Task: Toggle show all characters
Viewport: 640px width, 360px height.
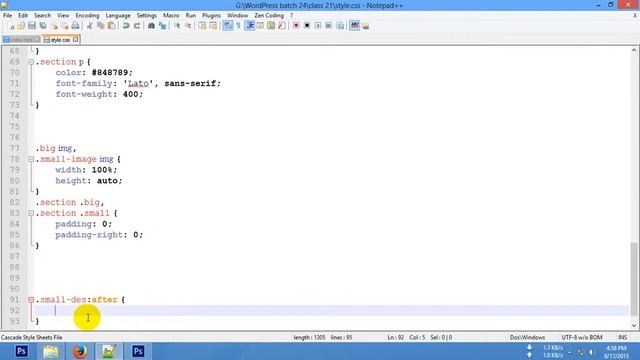Action: click(238, 26)
